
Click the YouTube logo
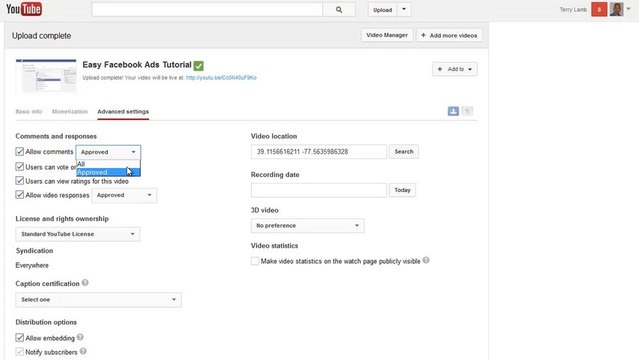pyautogui.click(x=24, y=9)
